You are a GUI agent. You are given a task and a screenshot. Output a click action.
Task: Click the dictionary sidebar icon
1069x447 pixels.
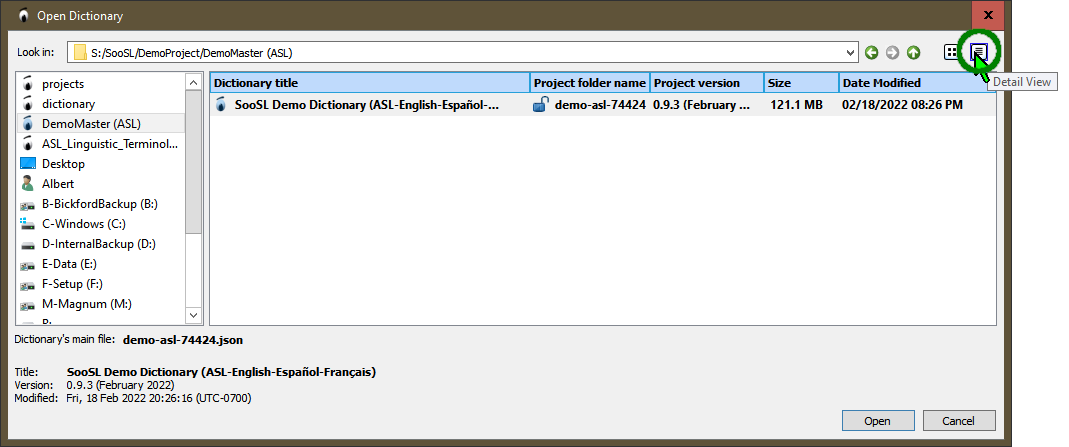point(28,104)
